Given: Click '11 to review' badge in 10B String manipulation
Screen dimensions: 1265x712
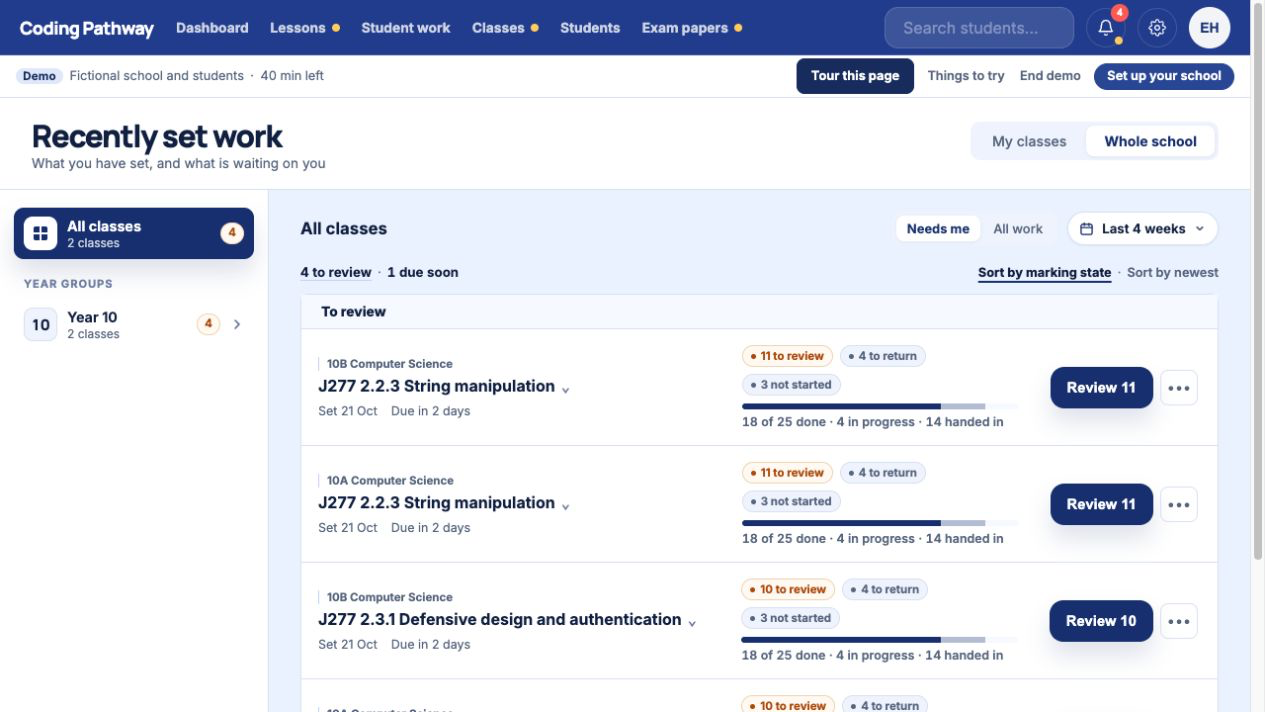Looking at the screenshot, I should tap(787, 356).
